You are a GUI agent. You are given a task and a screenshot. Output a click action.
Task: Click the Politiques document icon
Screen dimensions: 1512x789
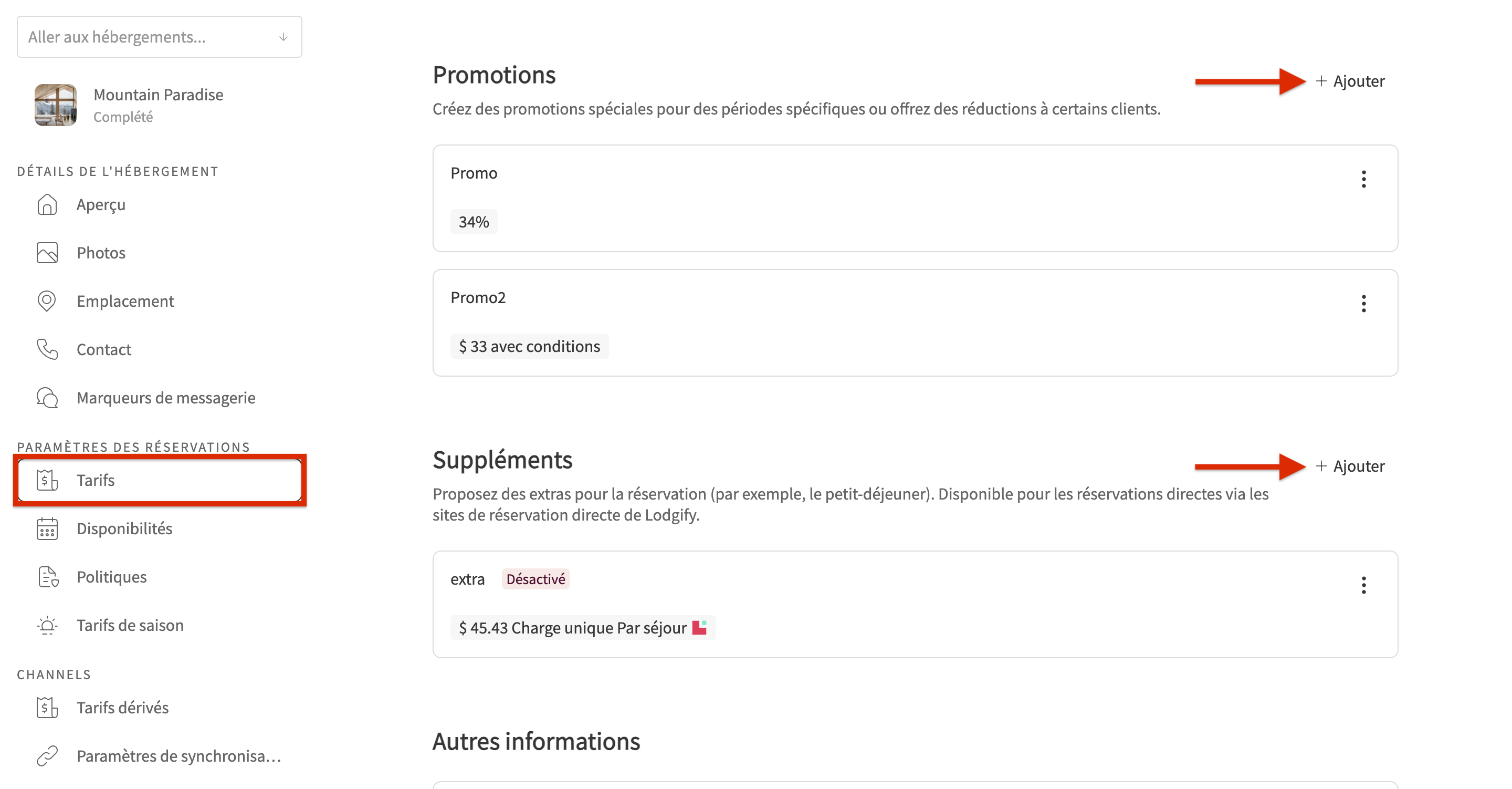47,577
